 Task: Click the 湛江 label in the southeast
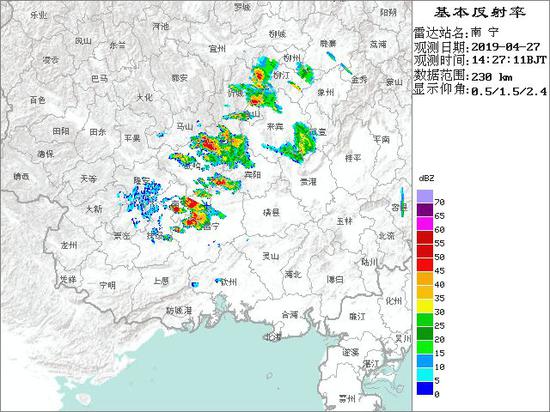[372, 364]
